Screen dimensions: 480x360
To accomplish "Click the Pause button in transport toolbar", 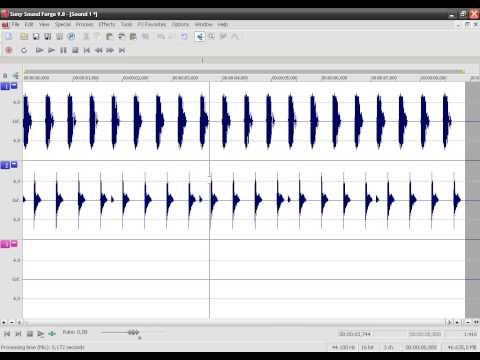I will [x=63, y=50].
